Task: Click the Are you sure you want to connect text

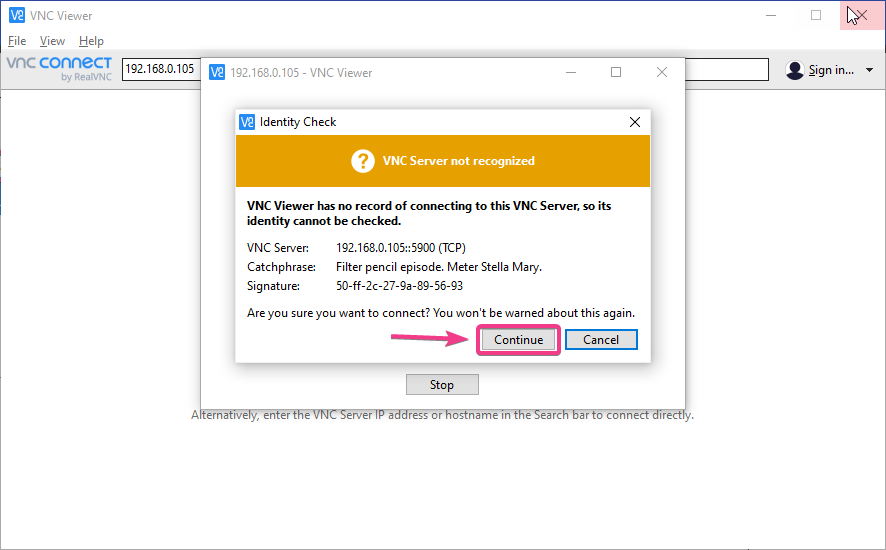Action: [441, 313]
